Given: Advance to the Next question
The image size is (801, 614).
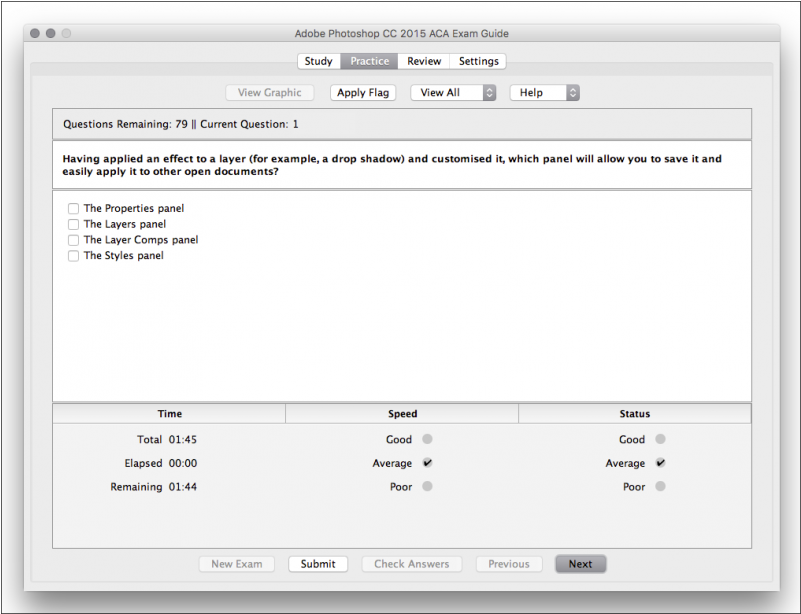Looking at the screenshot, I should coord(580,564).
